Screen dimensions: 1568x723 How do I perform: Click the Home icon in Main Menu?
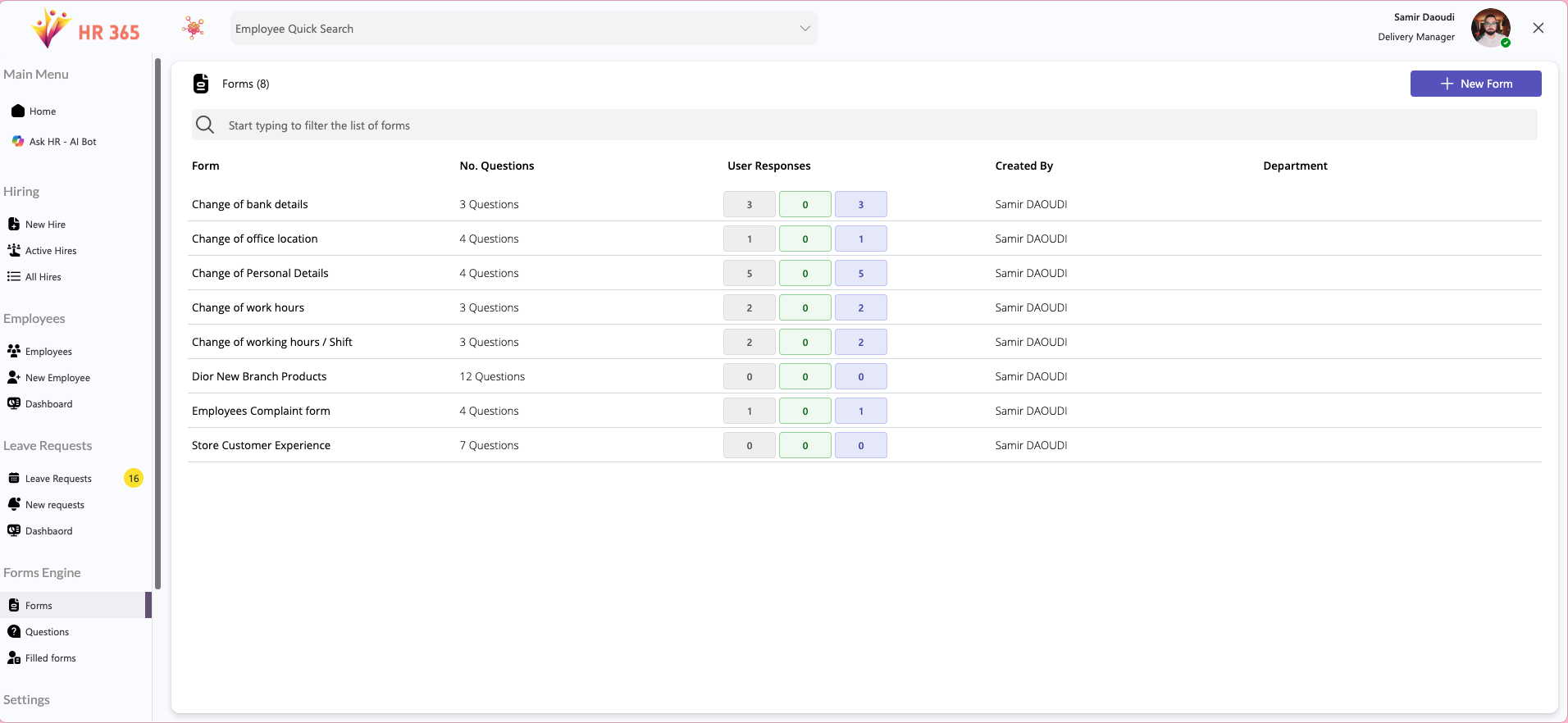[x=18, y=111]
